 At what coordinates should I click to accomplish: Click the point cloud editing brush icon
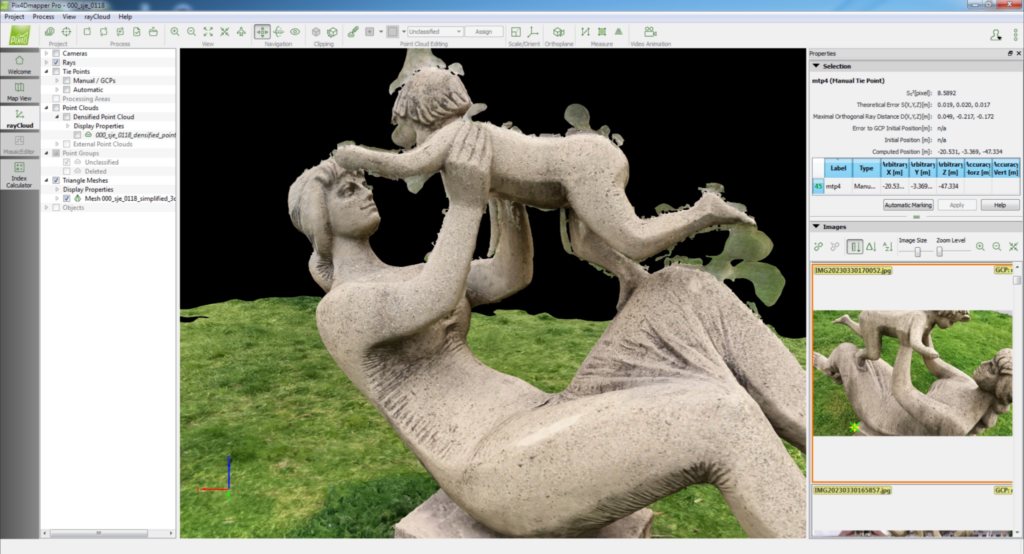click(352, 32)
